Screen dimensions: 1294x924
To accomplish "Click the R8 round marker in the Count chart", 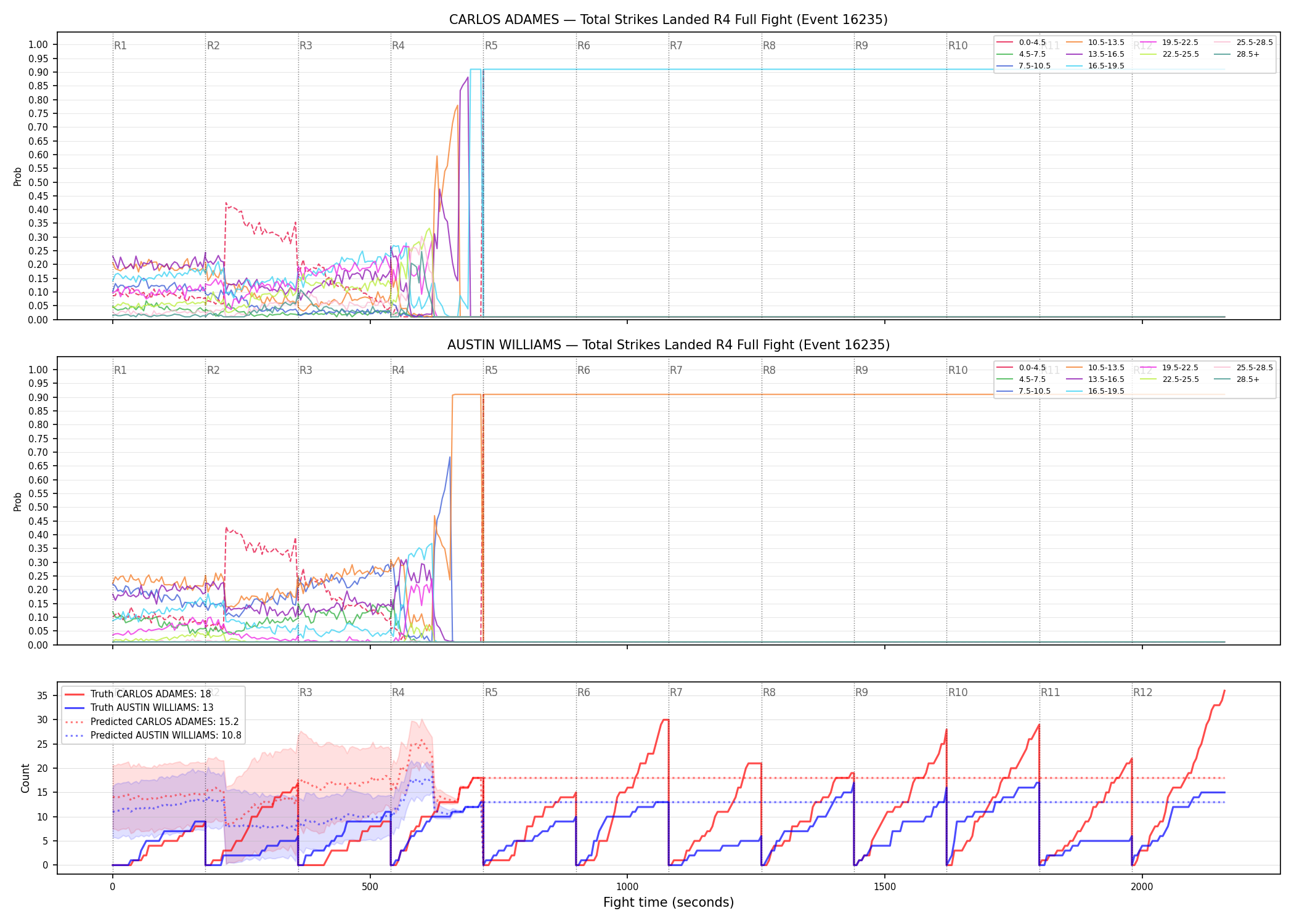I will click(x=769, y=692).
